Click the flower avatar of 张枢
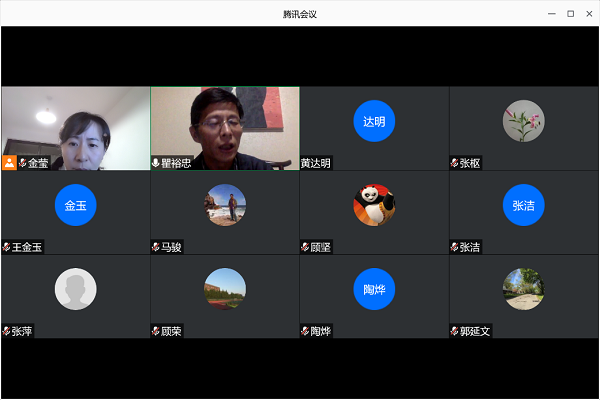 click(x=523, y=121)
